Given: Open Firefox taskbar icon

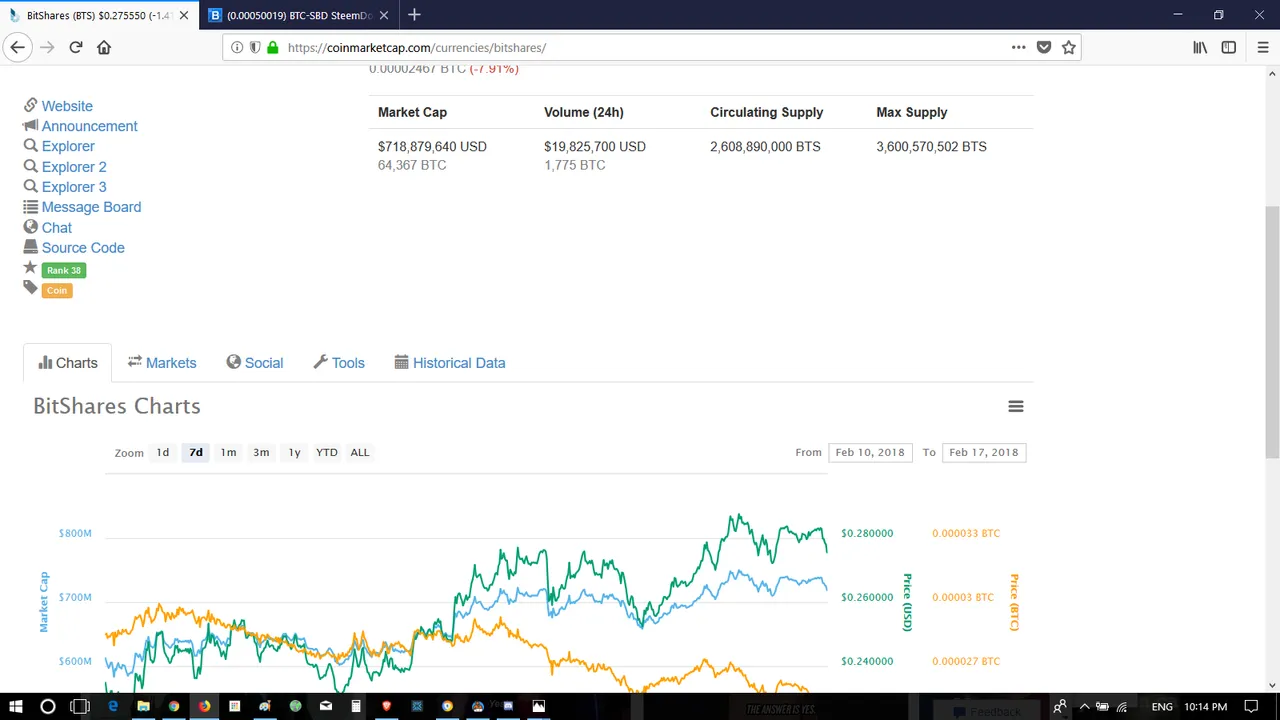Looking at the screenshot, I should [x=204, y=707].
